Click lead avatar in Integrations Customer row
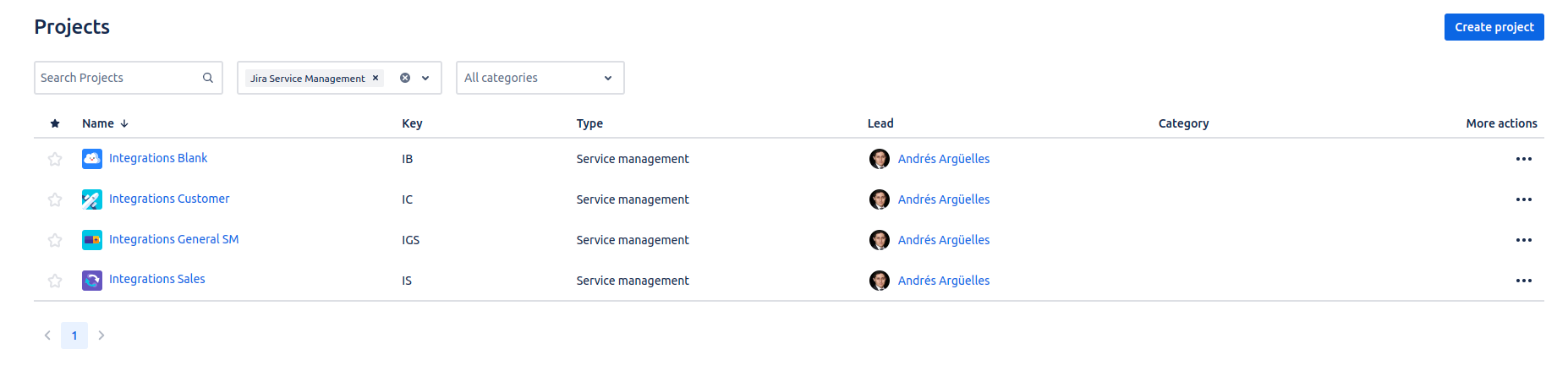Viewport: 1568px width, 382px height. (x=880, y=199)
